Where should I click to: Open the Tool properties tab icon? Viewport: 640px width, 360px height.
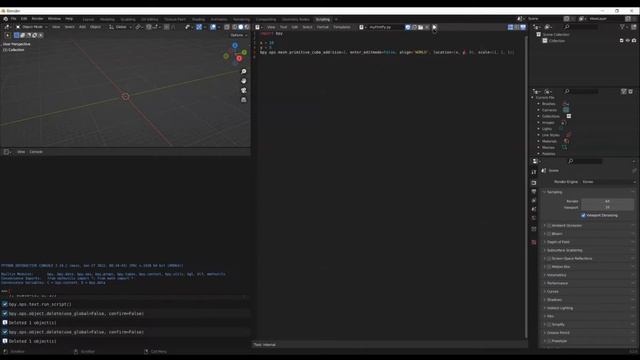coord(534,172)
